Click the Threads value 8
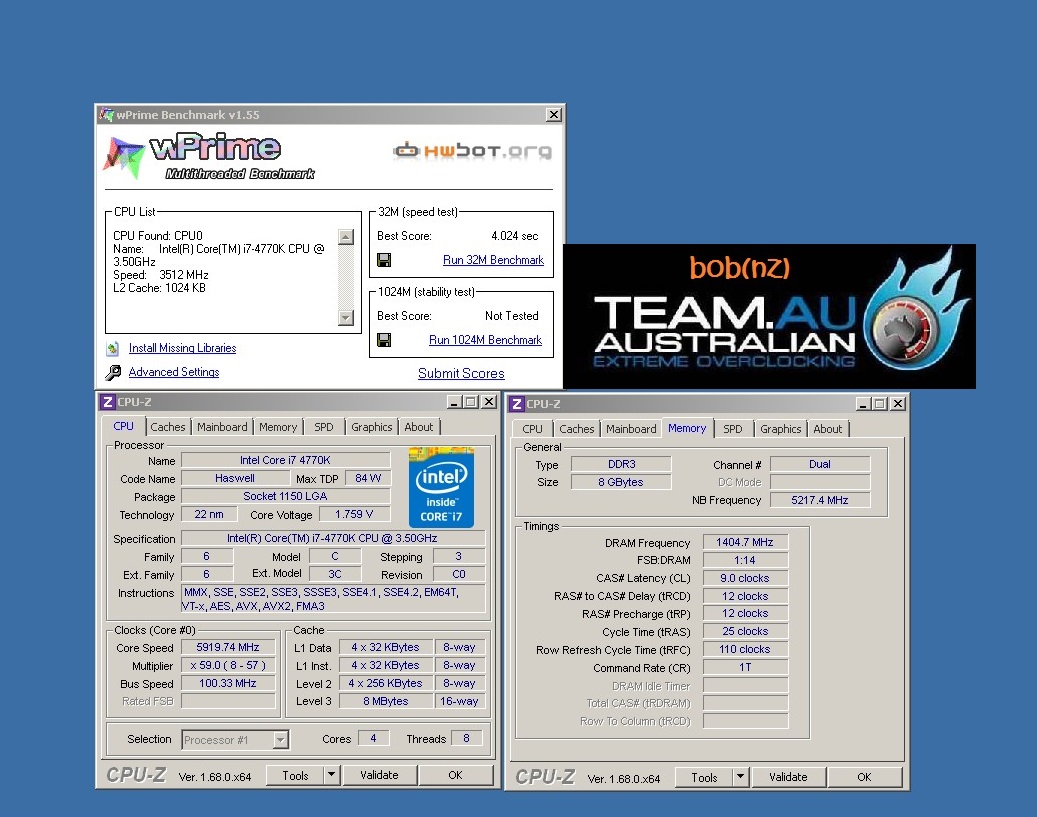 (x=466, y=738)
